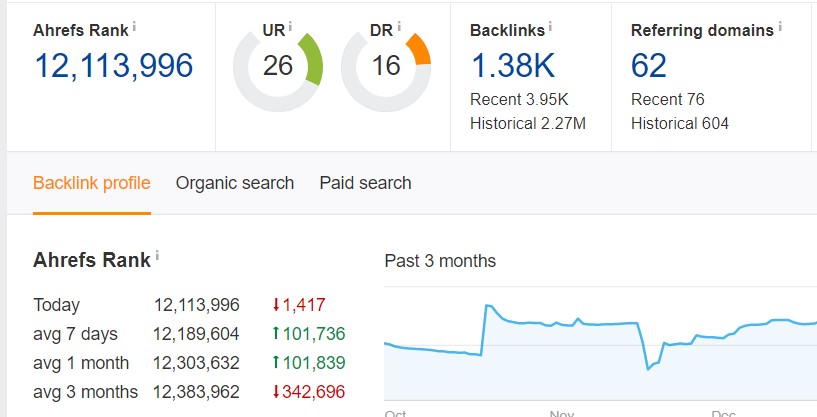Open the 12,113,996 Ahrefs Rank value
The image size is (817, 417).
click(x=114, y=66)
